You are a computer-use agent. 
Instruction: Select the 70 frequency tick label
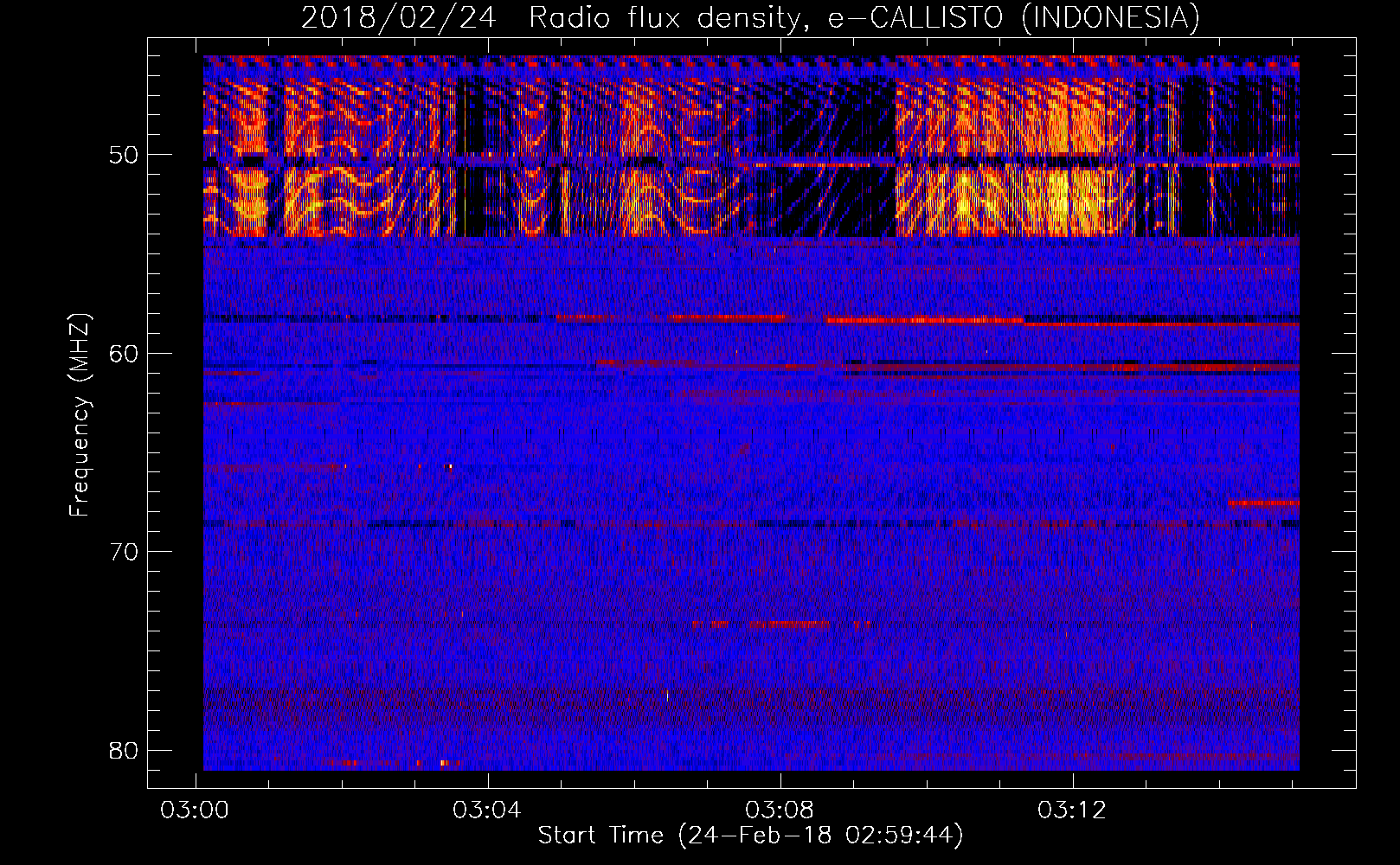coord(125,552)
